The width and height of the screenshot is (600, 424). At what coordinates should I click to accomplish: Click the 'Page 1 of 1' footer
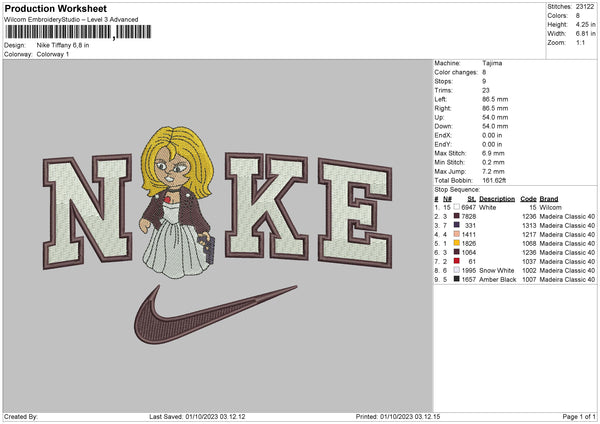[x=579, y=416]
